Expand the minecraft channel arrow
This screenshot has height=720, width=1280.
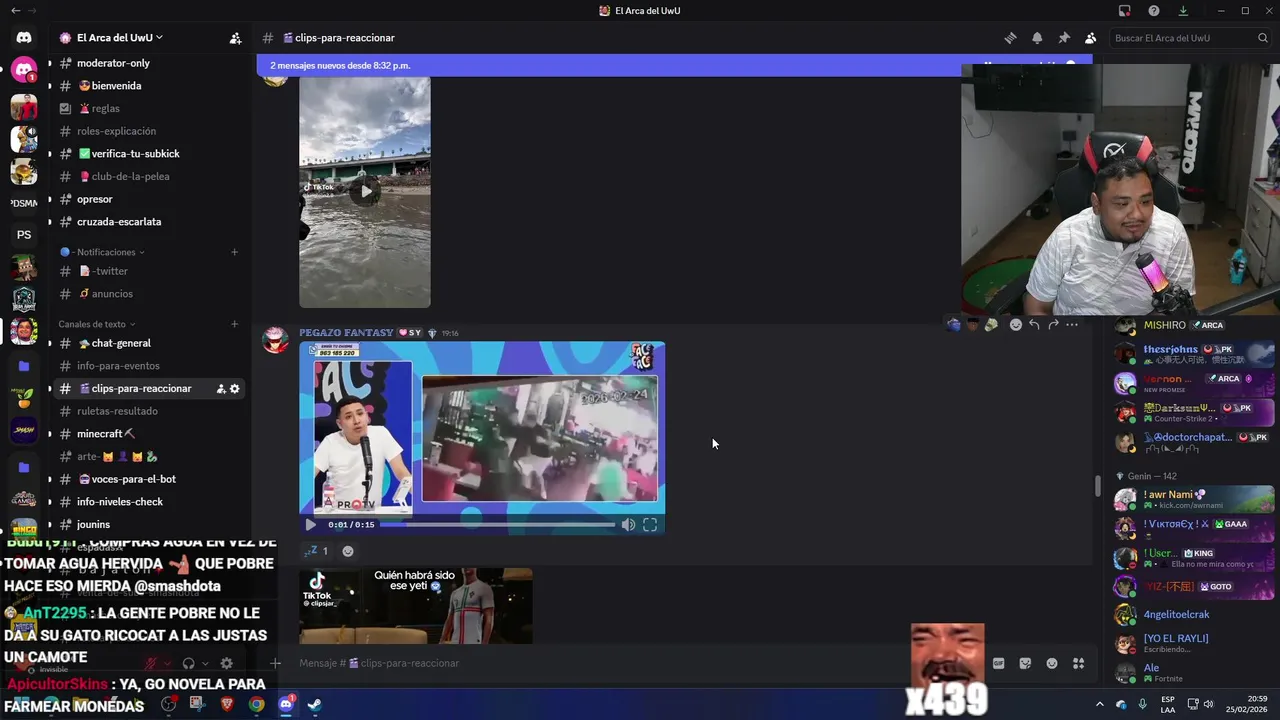pos(50,434)
